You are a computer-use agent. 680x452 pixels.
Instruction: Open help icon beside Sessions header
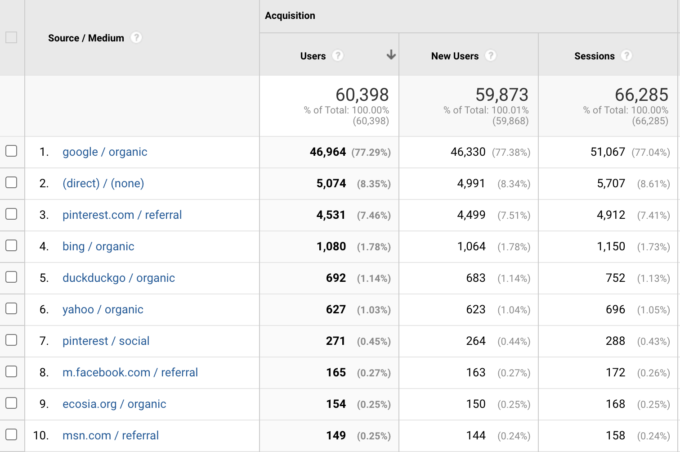626,56
